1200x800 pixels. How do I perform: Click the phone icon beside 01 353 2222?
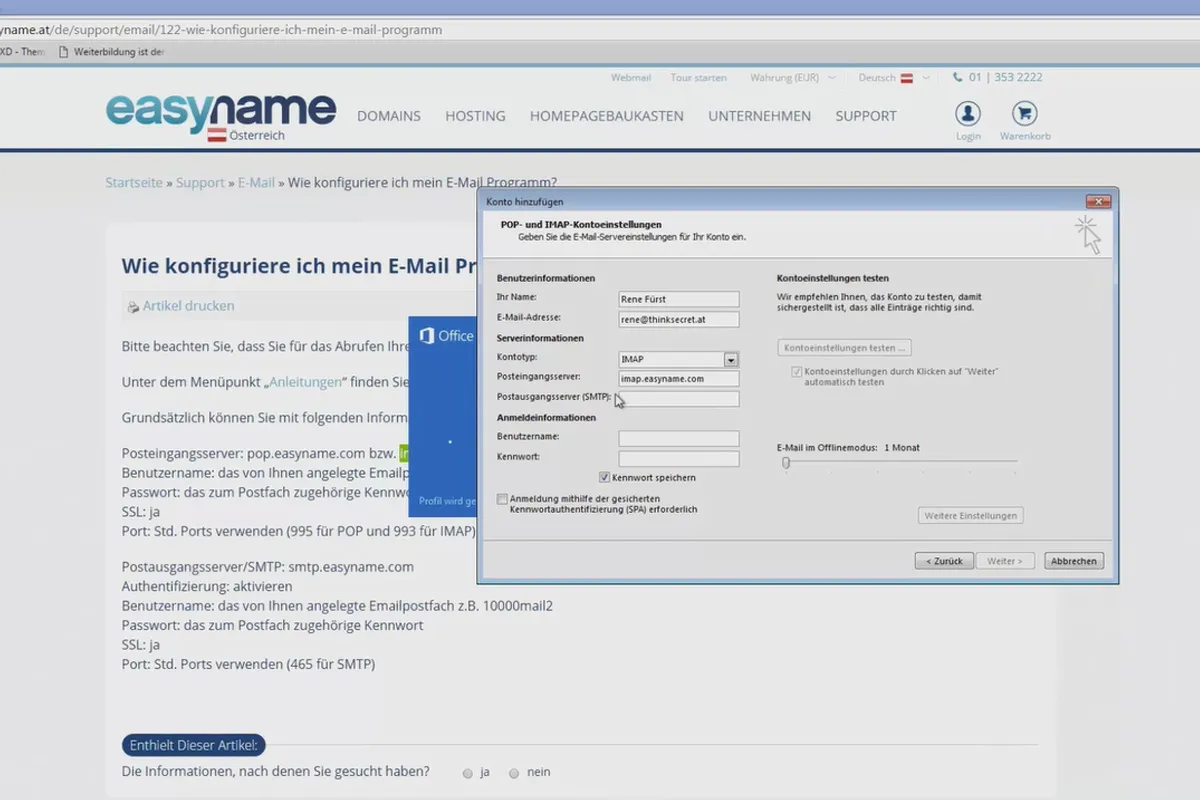point(958,77)
